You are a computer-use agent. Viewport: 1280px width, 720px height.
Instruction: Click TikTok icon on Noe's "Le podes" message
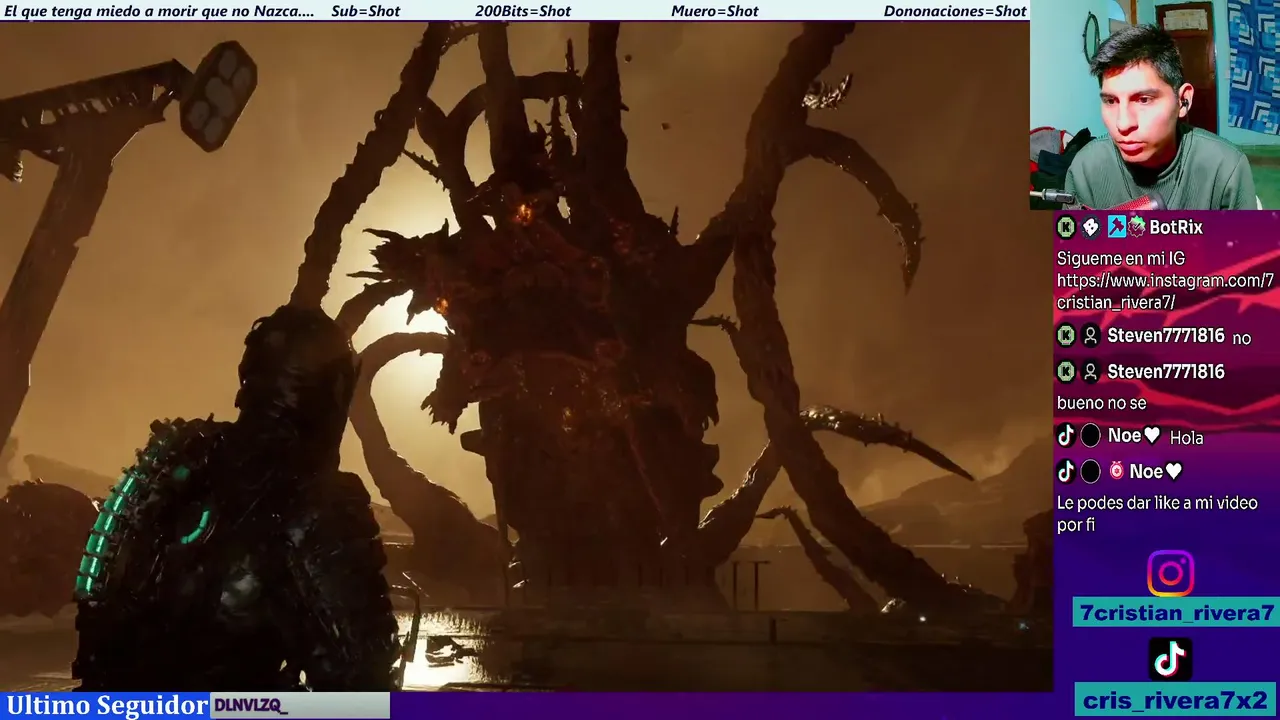point(1066,471)
